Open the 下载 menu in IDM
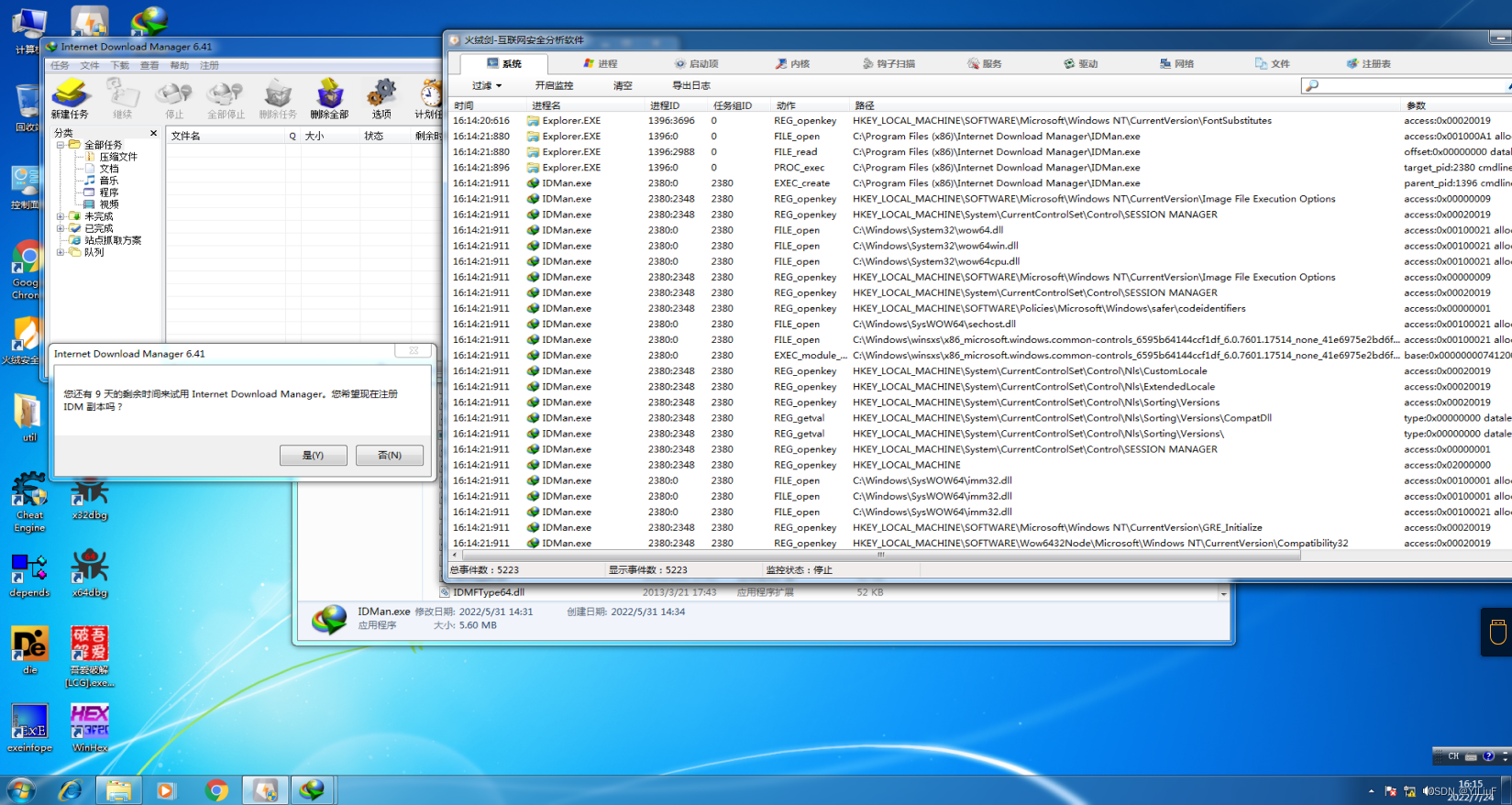This screenshot has width=1512, height=805. 120,65
